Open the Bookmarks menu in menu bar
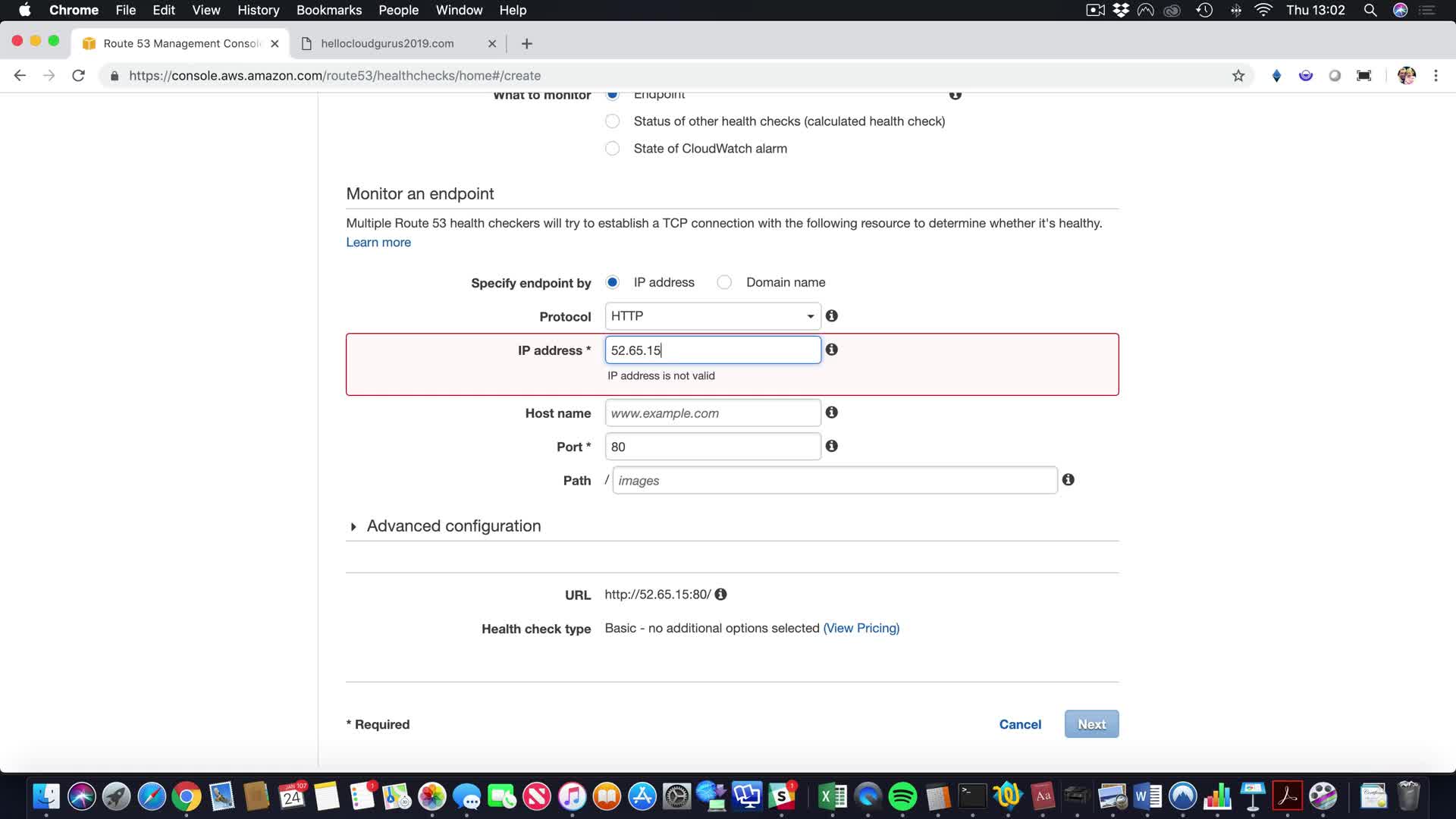 (328, 10)
